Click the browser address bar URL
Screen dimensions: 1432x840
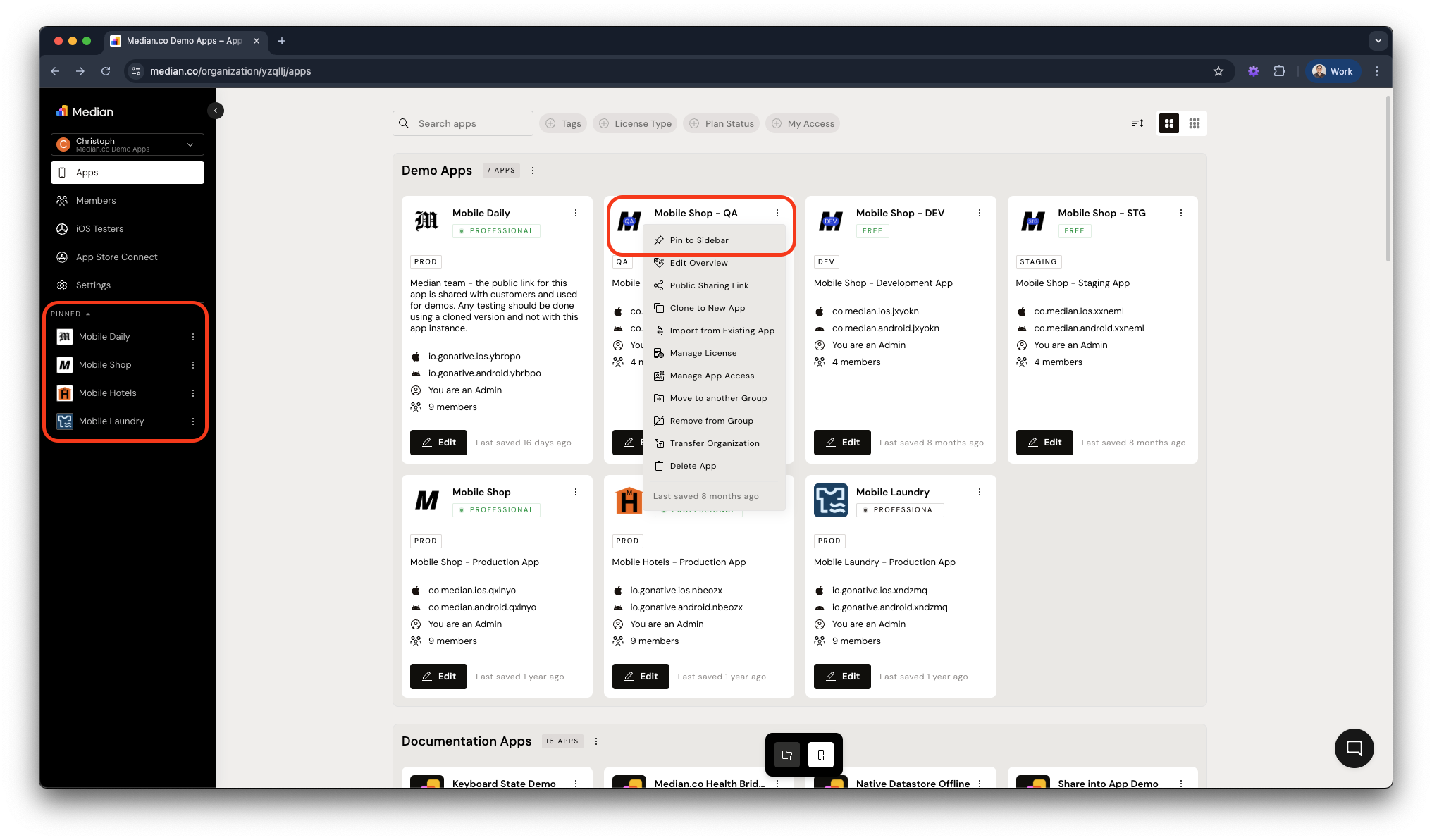[230, 71]
